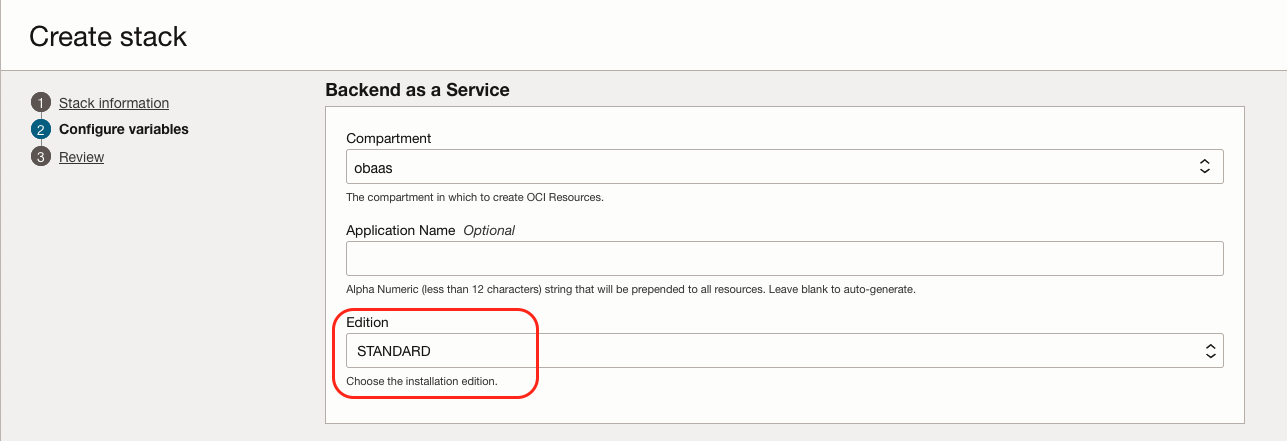Click the Edition dropdown chevron arrows
Viewport: 1287px width, 441px height.
[1210, 351]
